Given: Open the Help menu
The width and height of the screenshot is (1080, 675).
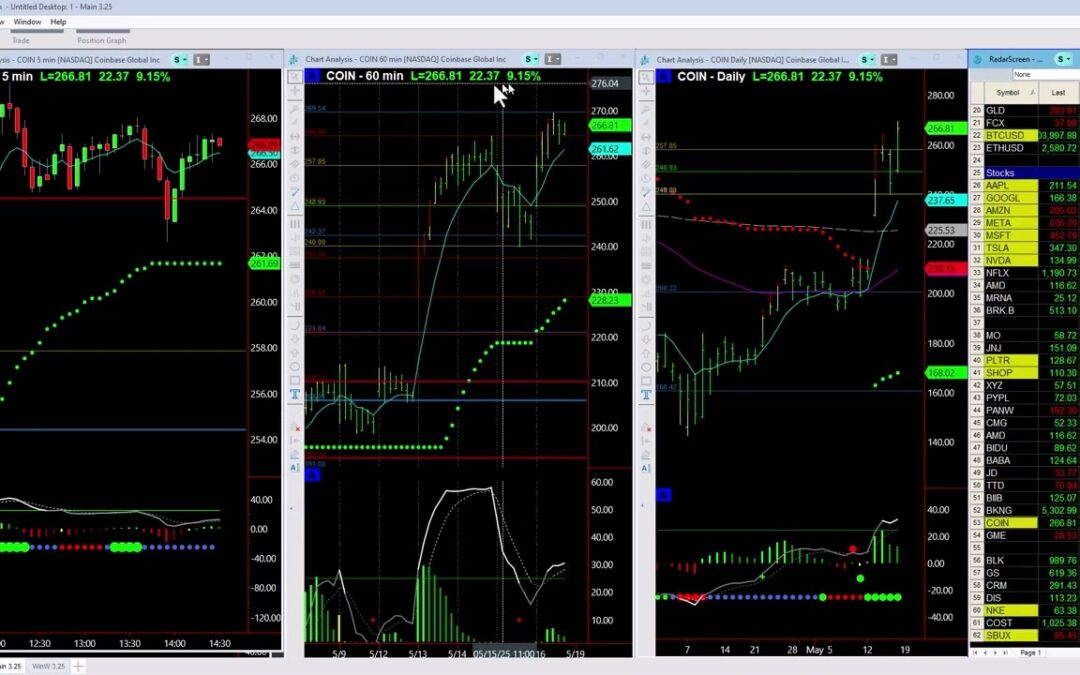Looking at the screenshot, I should [x=58, y=22].
